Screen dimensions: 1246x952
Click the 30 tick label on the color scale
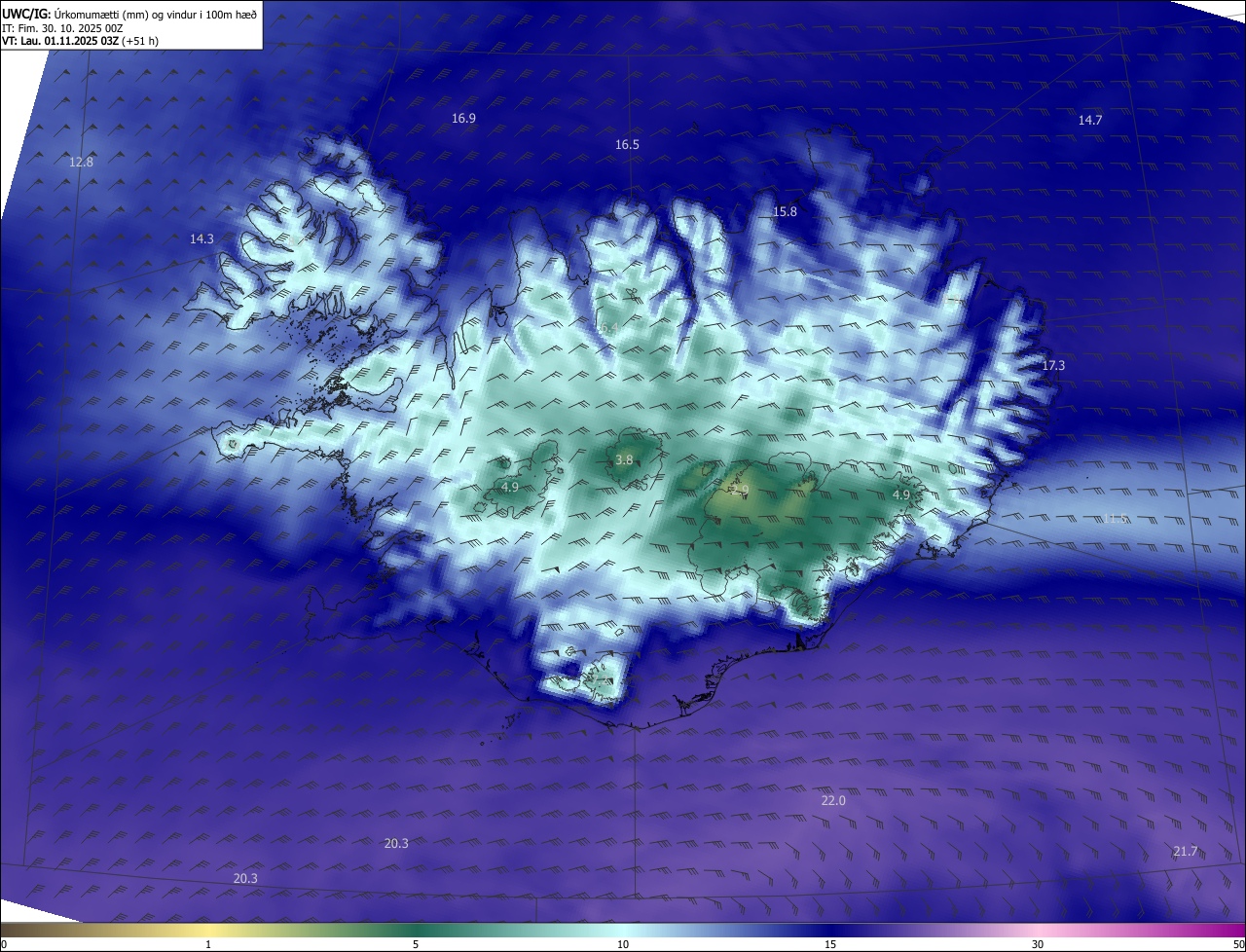tap(1038, 944)
